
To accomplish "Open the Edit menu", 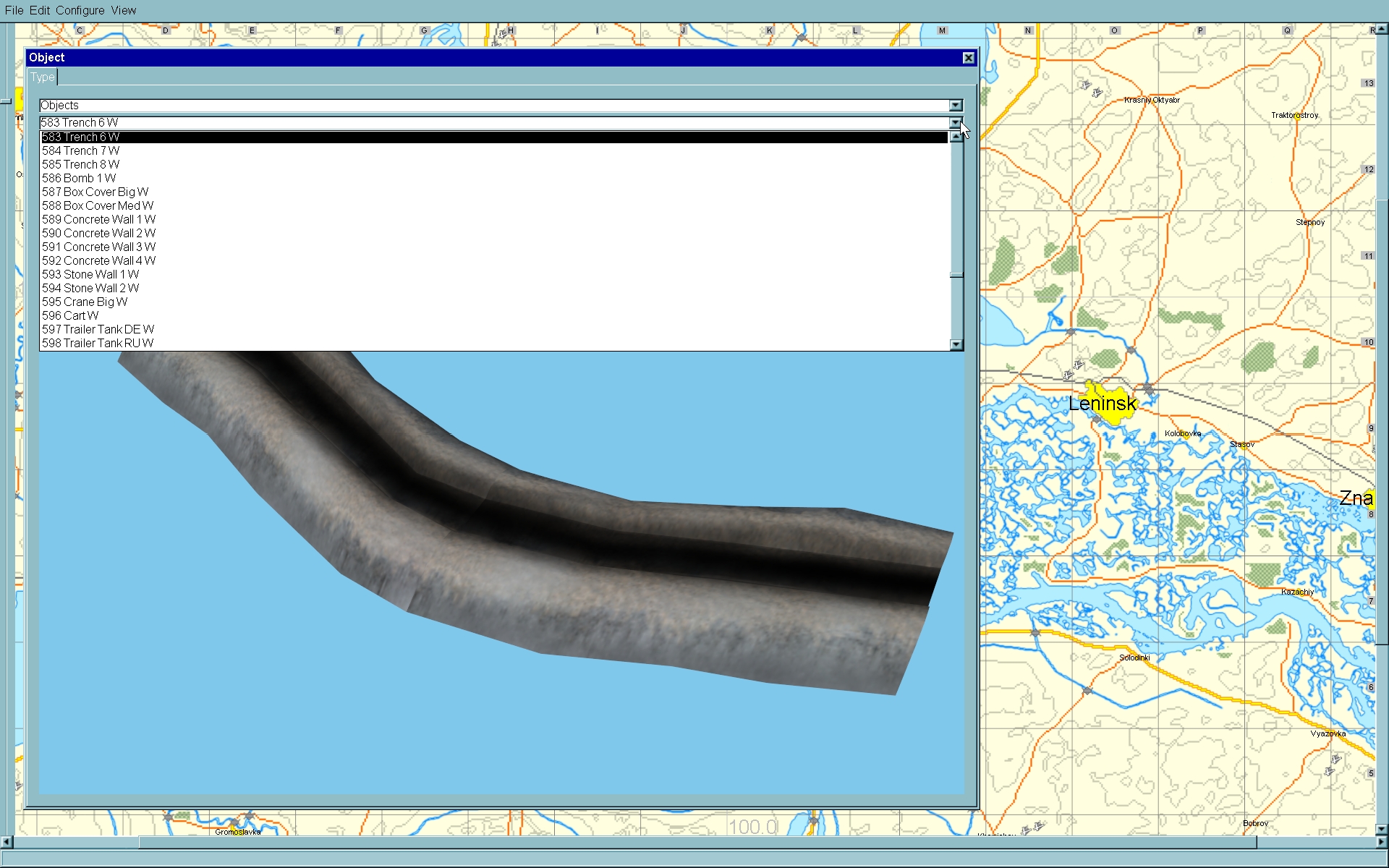I will pos(40,10).
